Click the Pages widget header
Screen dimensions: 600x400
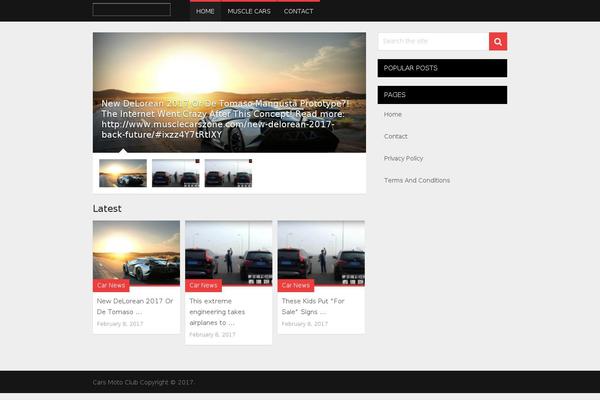tap(442, 95)
